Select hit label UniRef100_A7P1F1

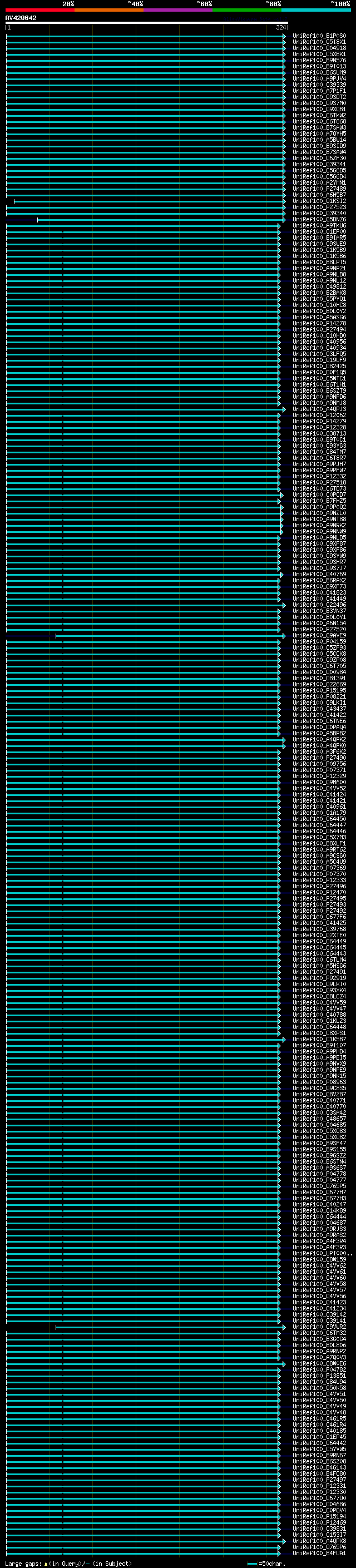[319, 91]
